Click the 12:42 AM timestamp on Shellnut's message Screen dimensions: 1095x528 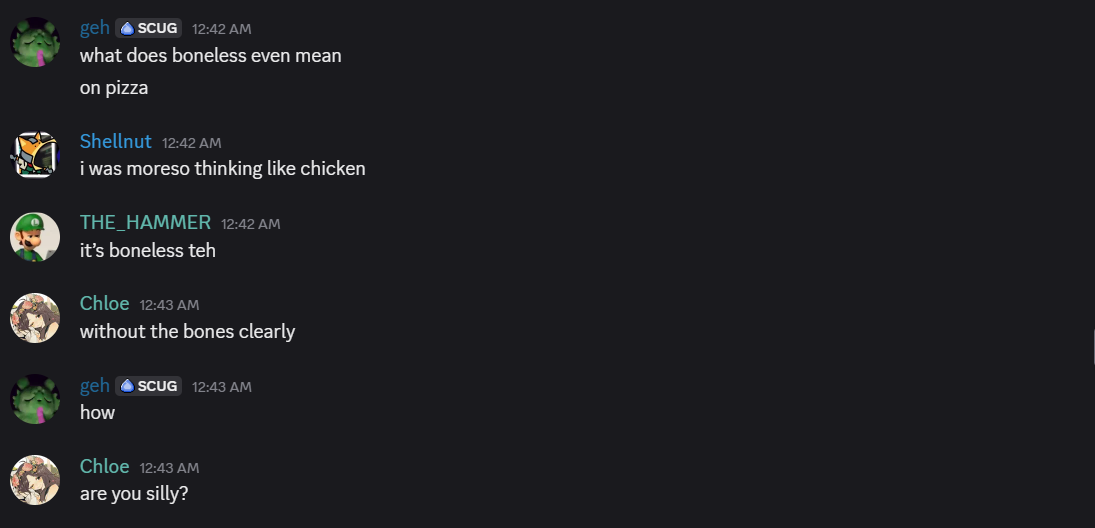[x=191, y=143]
